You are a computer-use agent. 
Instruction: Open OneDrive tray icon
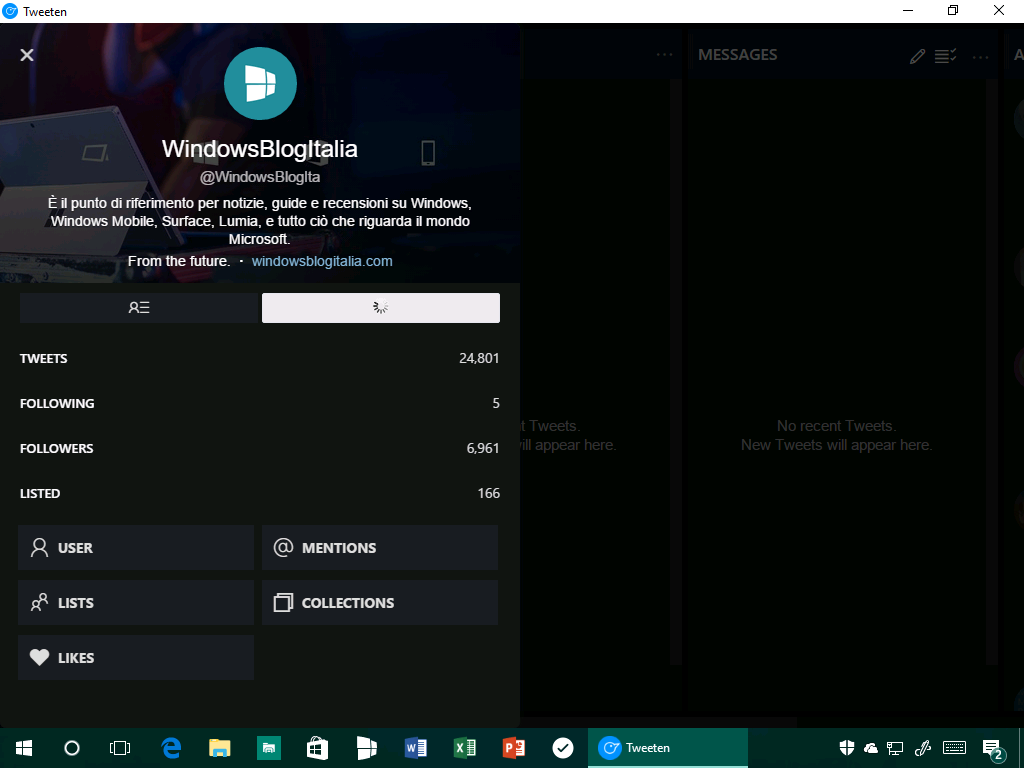871,748
